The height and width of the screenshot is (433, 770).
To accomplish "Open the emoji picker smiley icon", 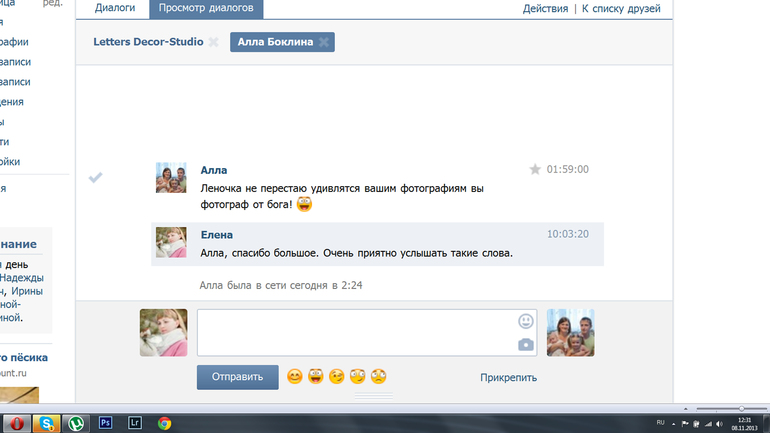I will [525, 321].
